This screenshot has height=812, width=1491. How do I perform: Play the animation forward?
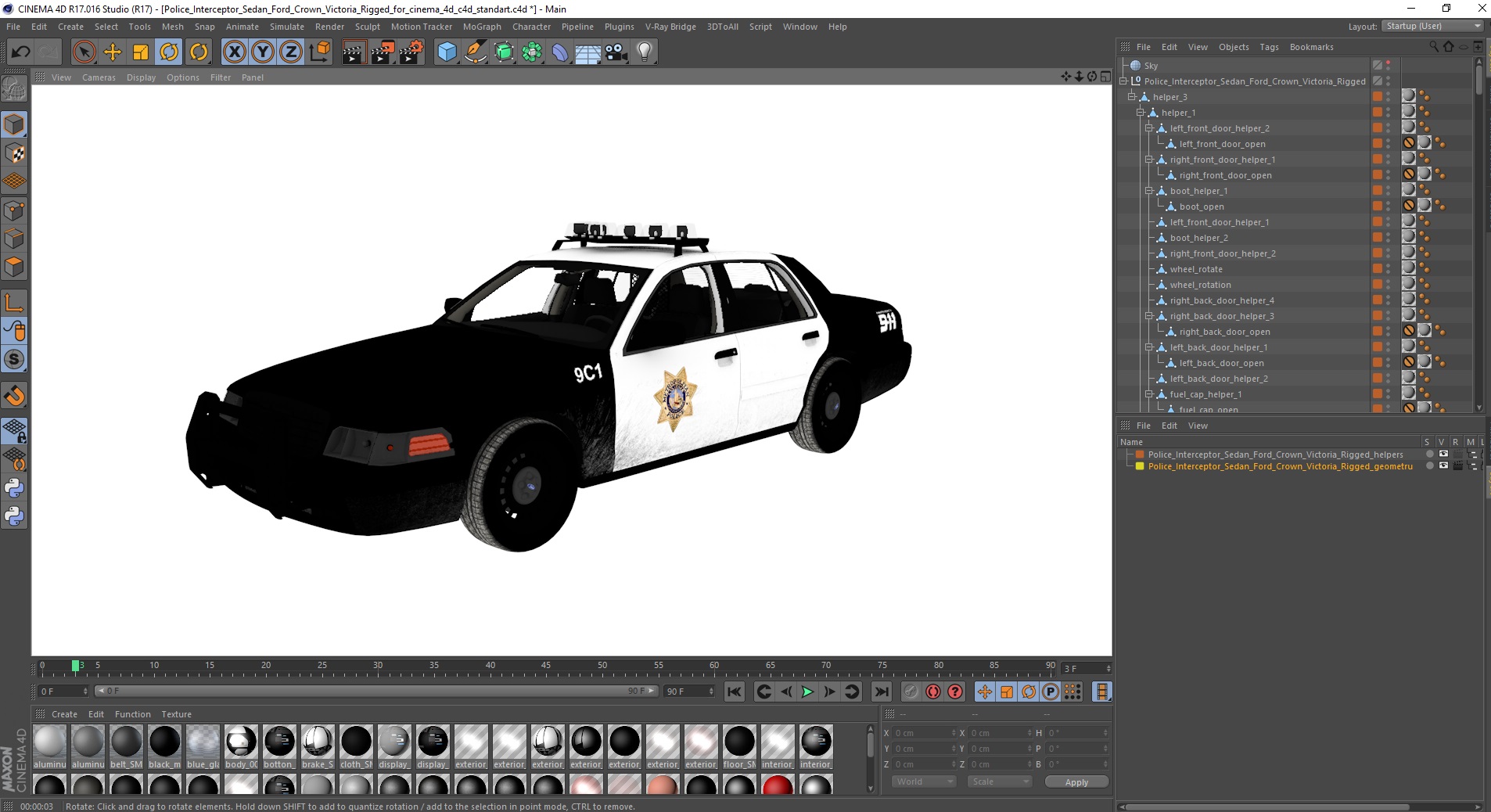point(807,692)
